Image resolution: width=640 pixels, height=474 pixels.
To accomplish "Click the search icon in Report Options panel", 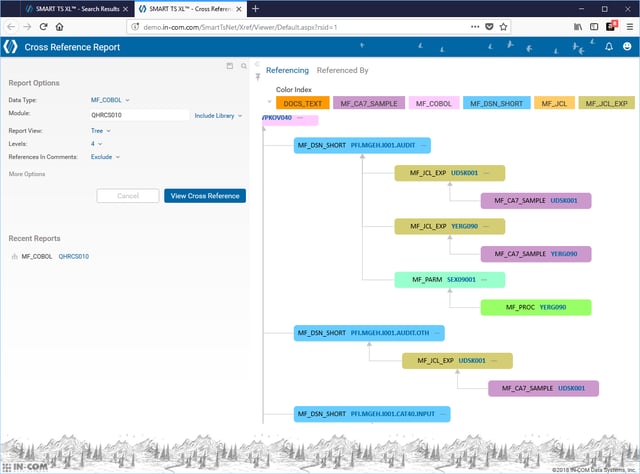I will 244,66.
